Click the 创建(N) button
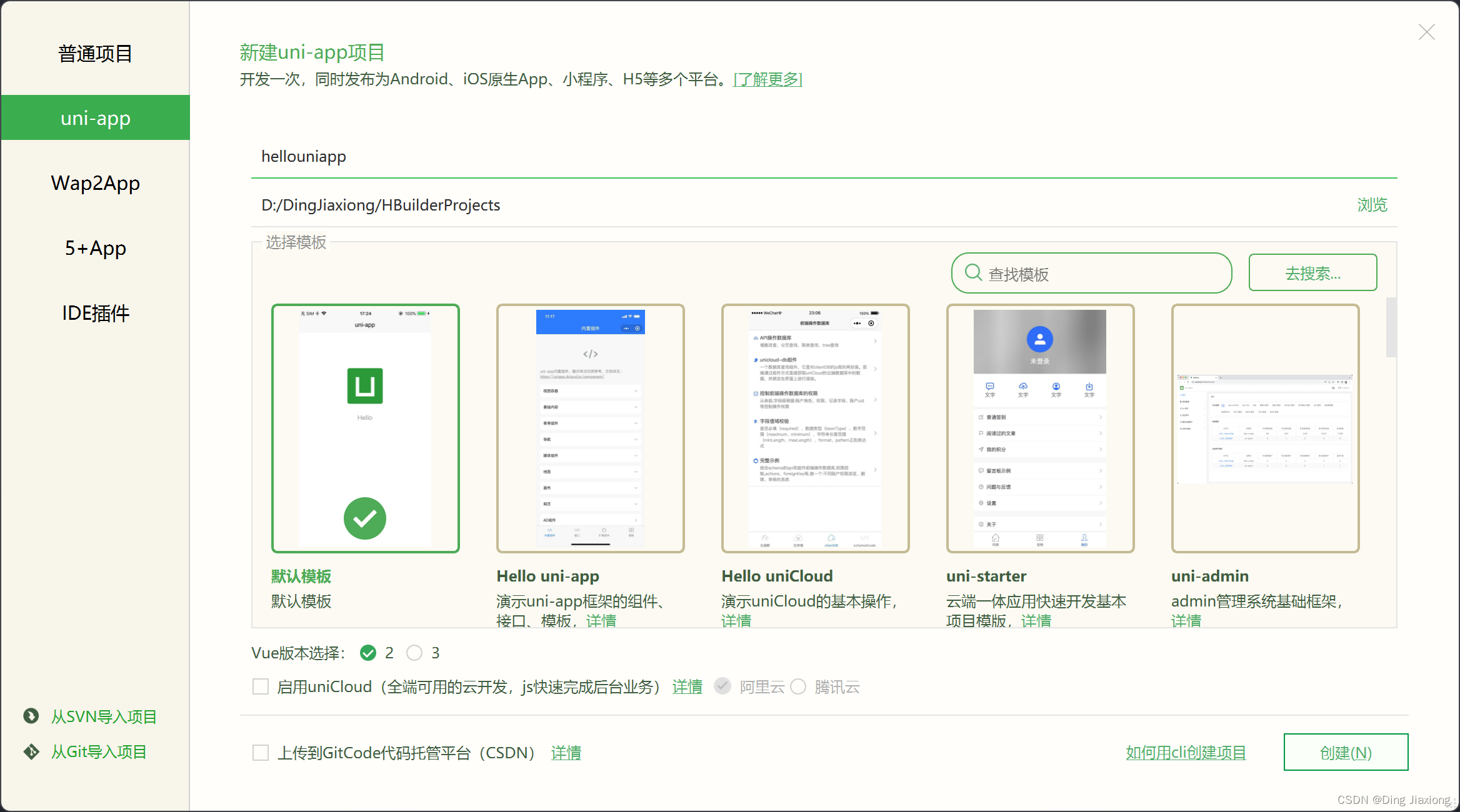The height and width of the screenshot is (812, 1460). (1346, 752)
